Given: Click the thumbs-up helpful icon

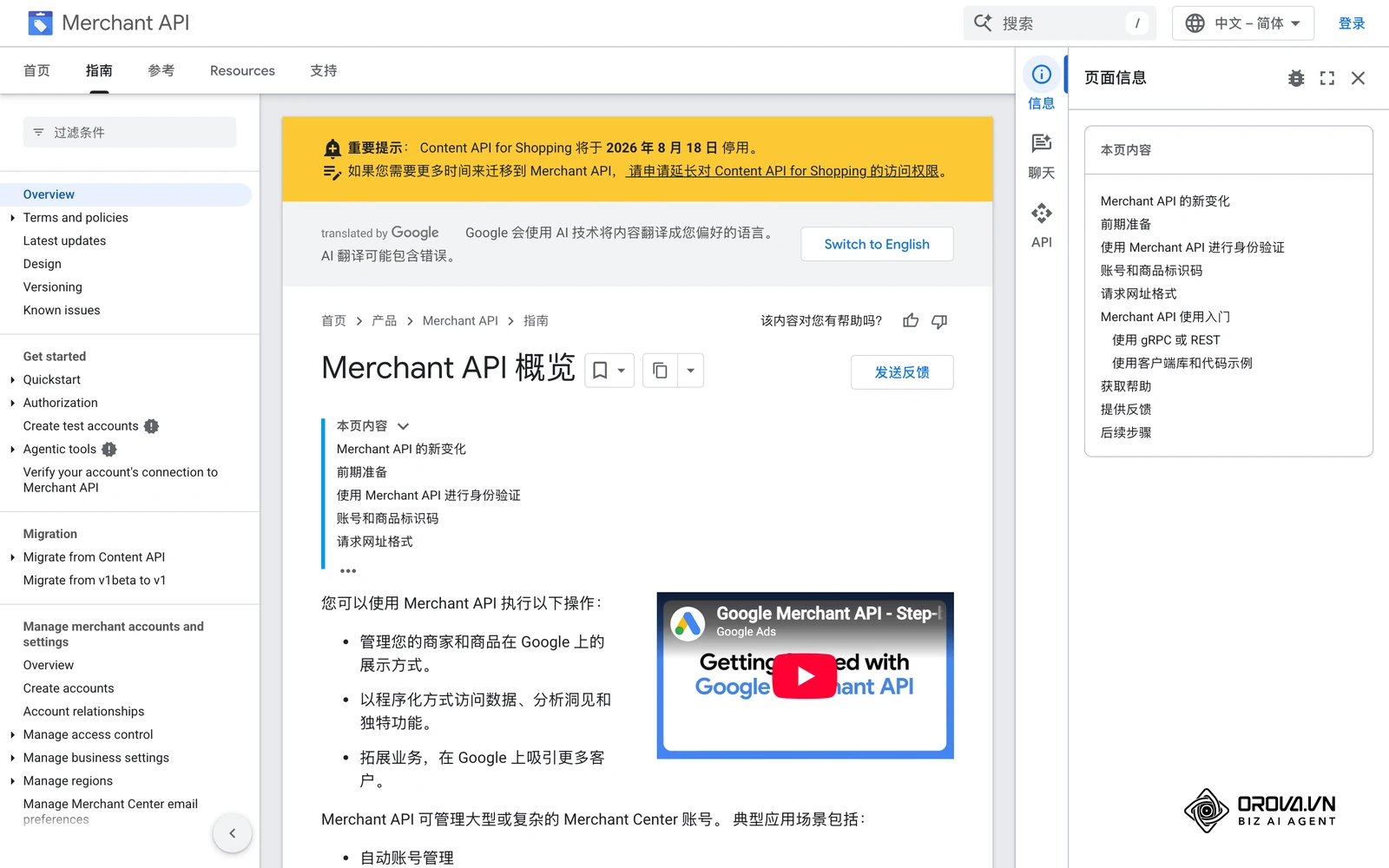Looking at the screenshot, I should point(911,321).
